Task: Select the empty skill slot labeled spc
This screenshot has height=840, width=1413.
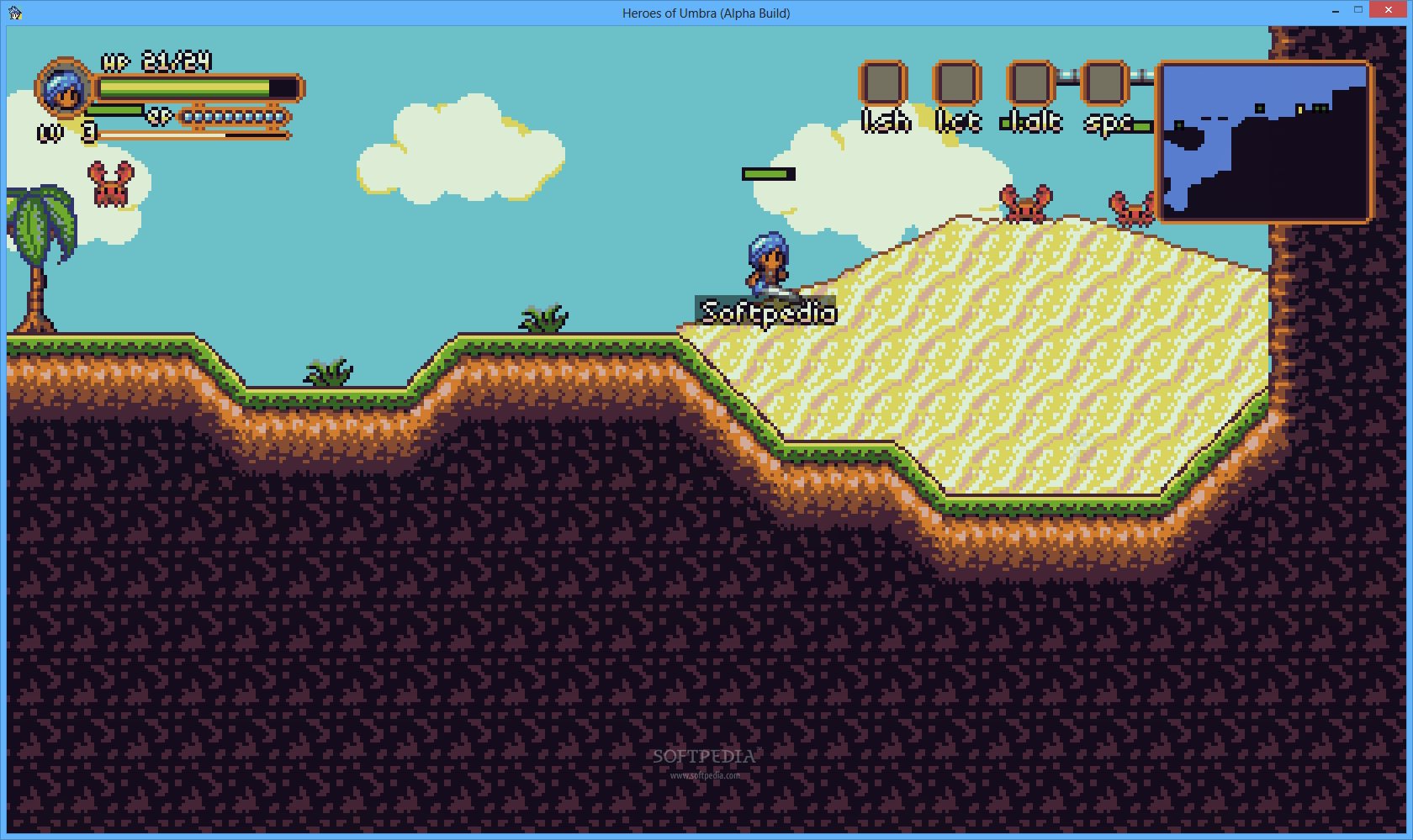Action: [1104, 83]
